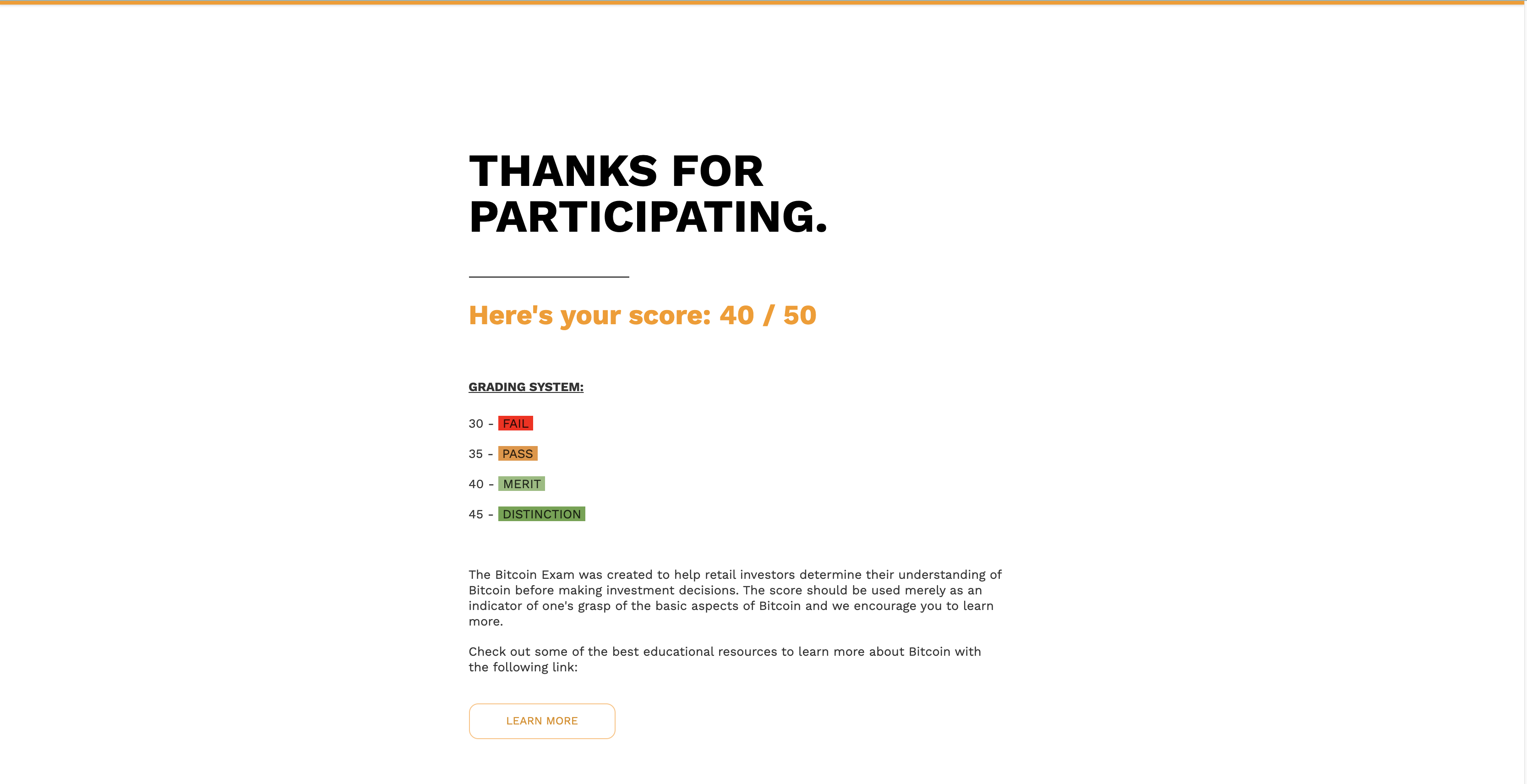Click the THANKS FOR PARTICIPATING headline
The image size is (1527, 784).
click(648, 194)
